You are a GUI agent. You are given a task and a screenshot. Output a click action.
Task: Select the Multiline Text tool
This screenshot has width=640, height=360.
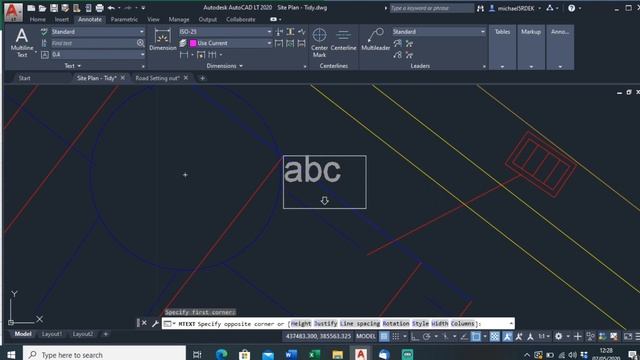pos(22,43)
